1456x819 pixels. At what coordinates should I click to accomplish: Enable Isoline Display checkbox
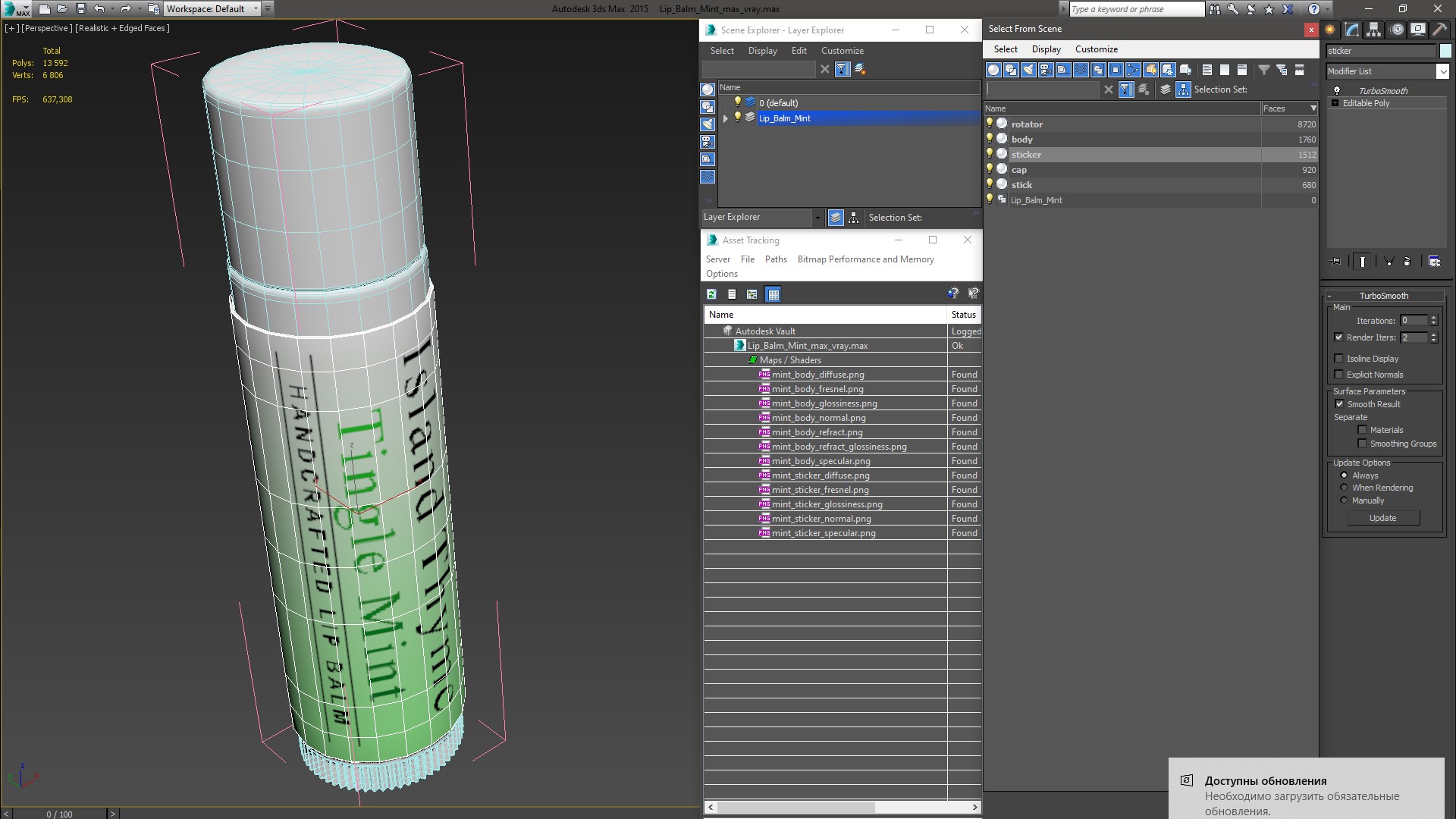[x=1339, y=359]
